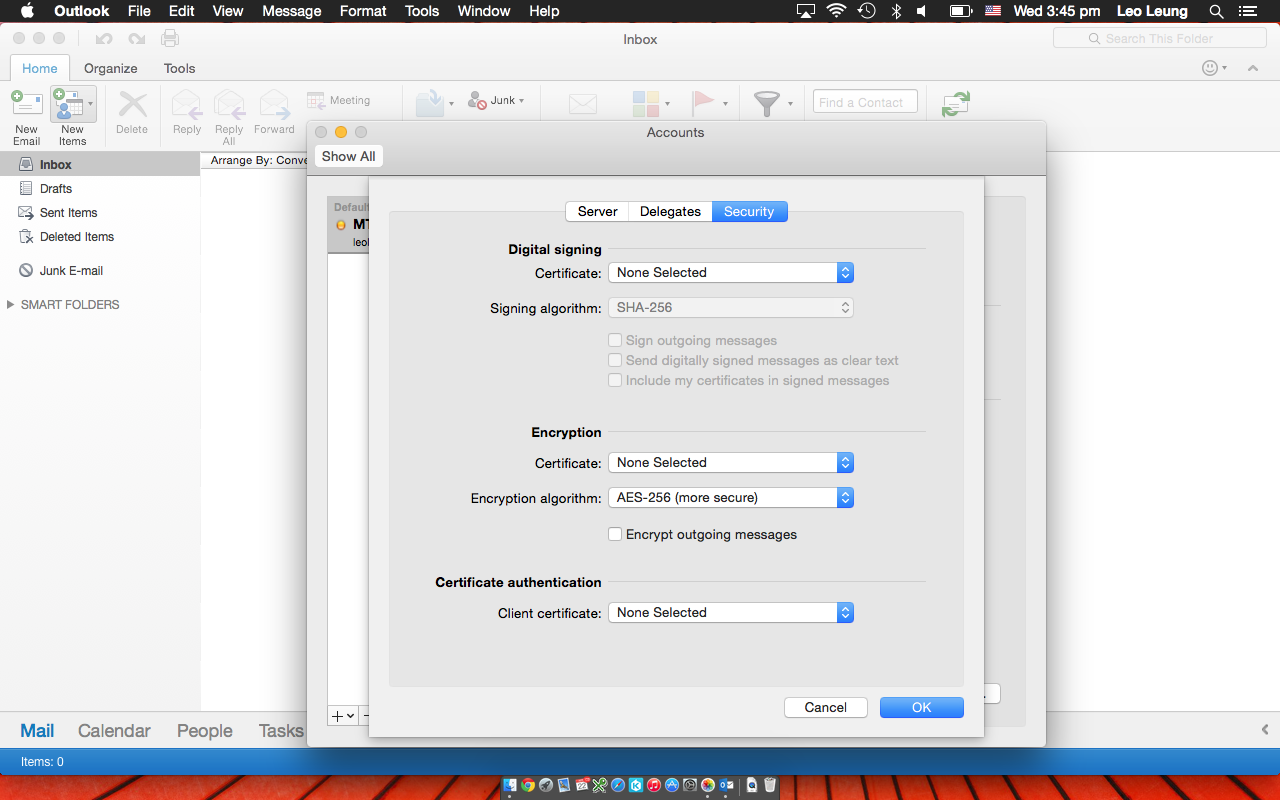Viewport: 1280px width, 800px height.
Task: Click the Cancel button
Action: 826,707
